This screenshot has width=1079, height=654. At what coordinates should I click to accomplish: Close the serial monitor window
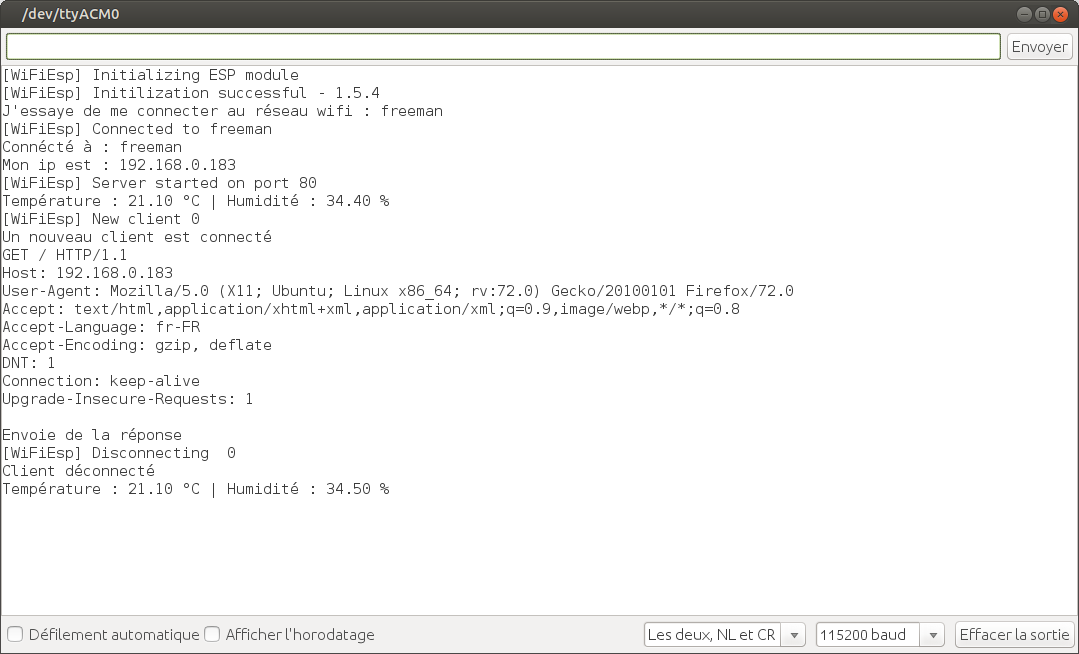pyautogui.click(x=1061, y=14)
